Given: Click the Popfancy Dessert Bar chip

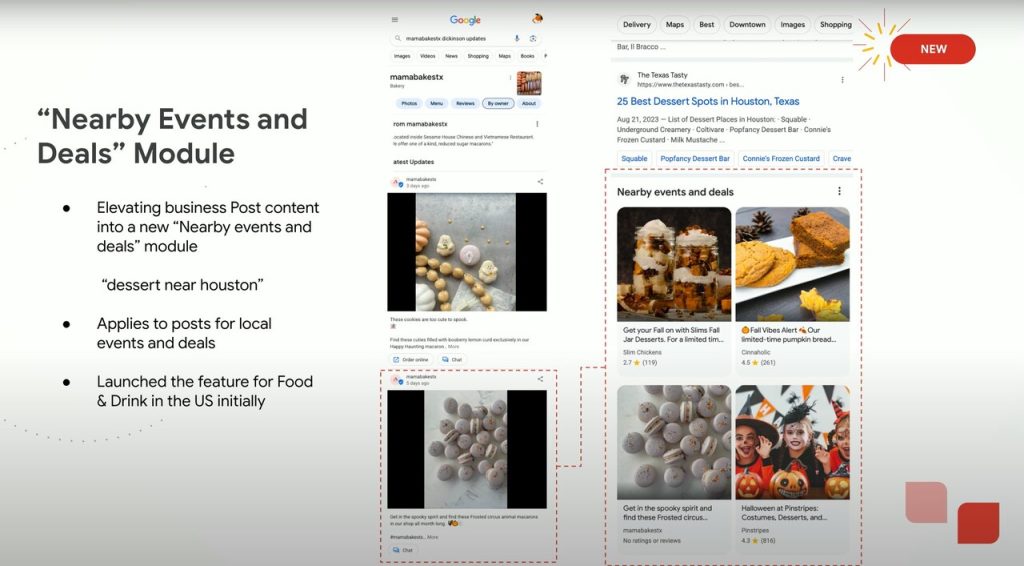Looking at the screenshot, I should point(695,159).
